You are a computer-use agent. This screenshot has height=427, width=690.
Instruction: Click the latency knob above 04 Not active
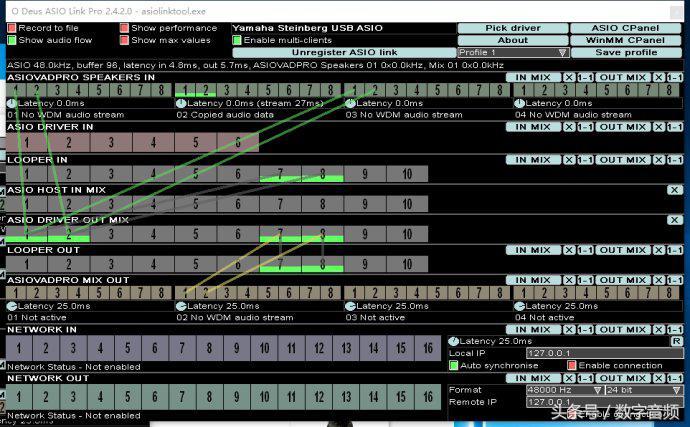[519, 306]
